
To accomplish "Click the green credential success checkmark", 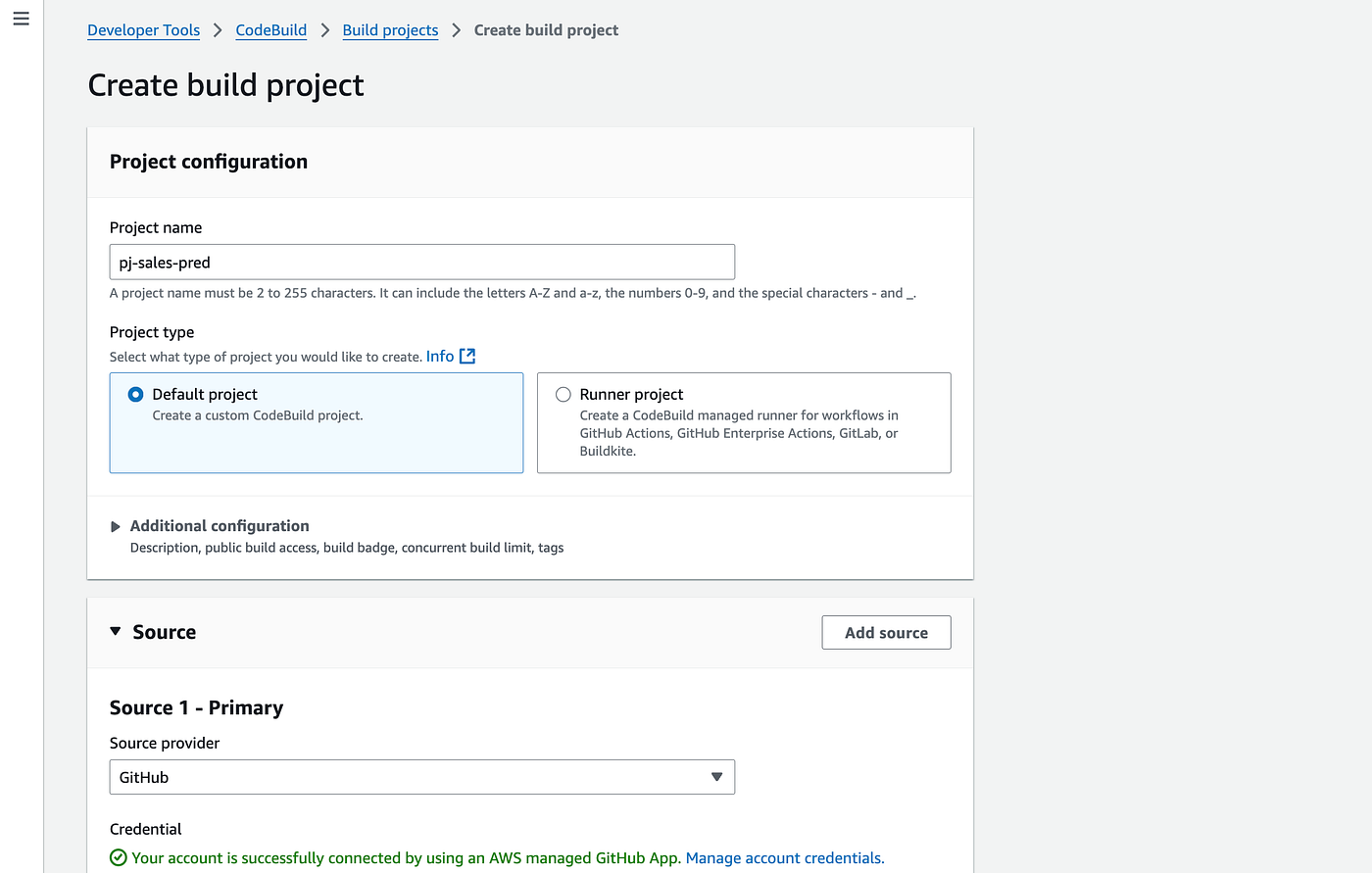I will tap(119, 858).
